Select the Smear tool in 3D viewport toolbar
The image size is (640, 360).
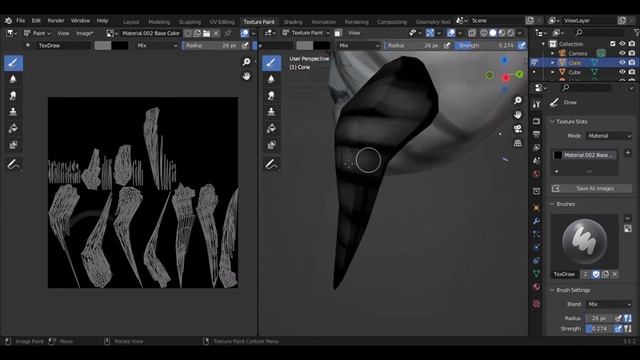[271, 96]
